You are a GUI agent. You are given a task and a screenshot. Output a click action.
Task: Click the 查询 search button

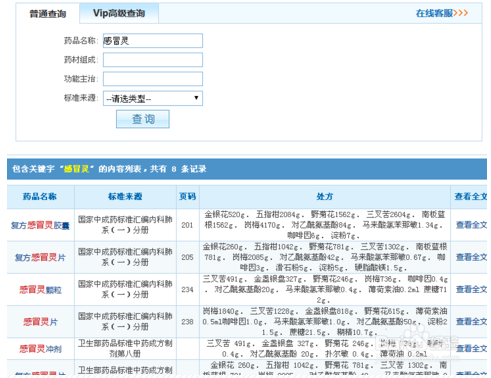pyautogui.click(x=143, y=119)
